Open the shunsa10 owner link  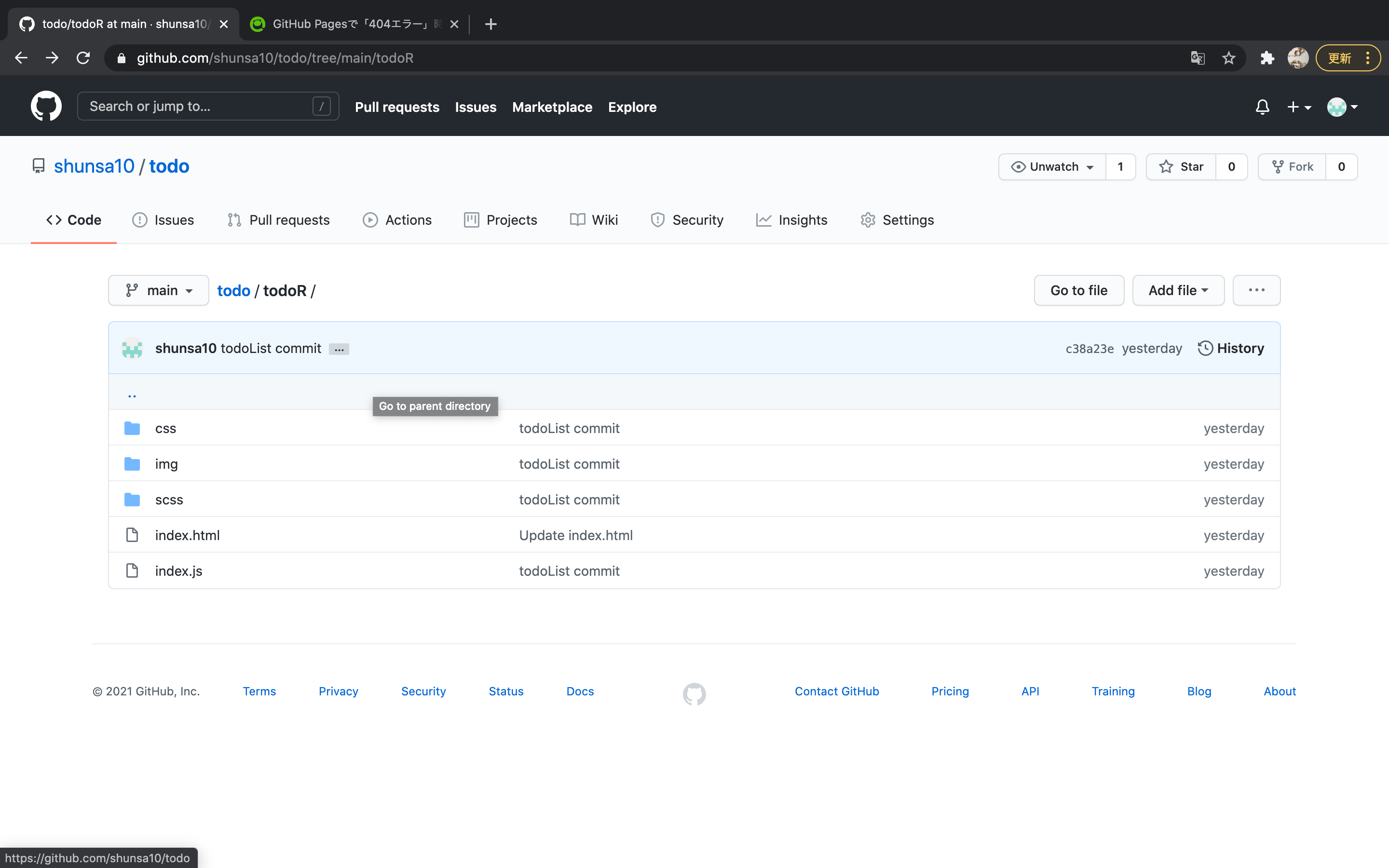[94, 166]
